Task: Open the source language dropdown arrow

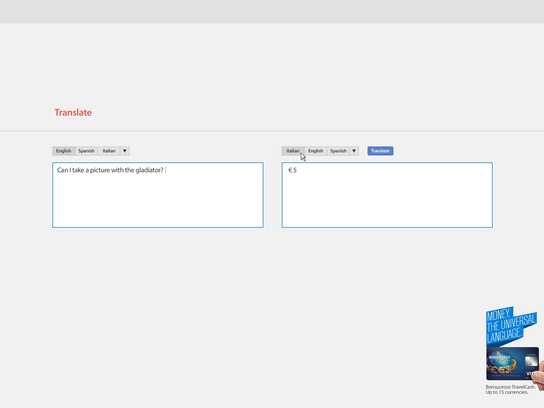Action: [x=125, y=151]
